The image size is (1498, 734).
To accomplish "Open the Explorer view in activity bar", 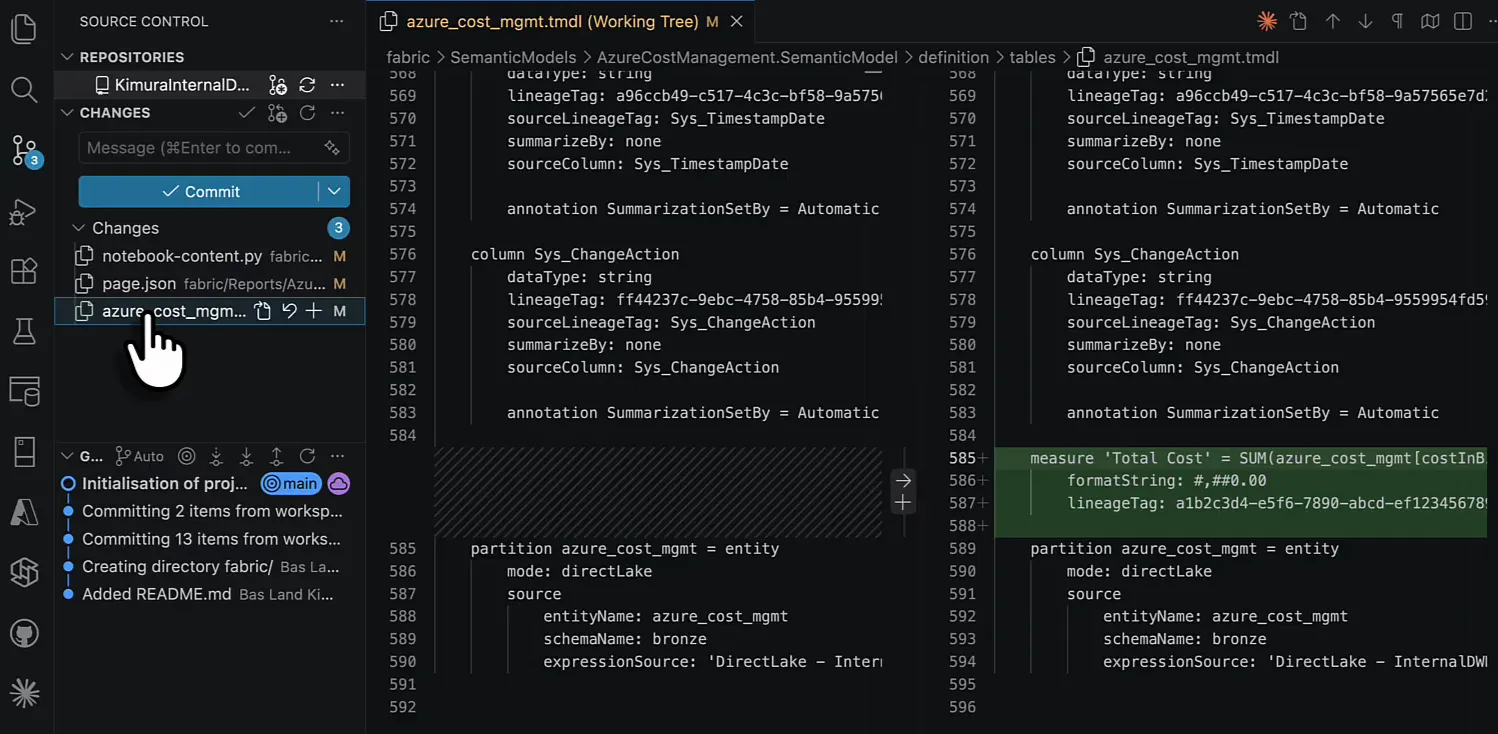I will click(24, 27).
